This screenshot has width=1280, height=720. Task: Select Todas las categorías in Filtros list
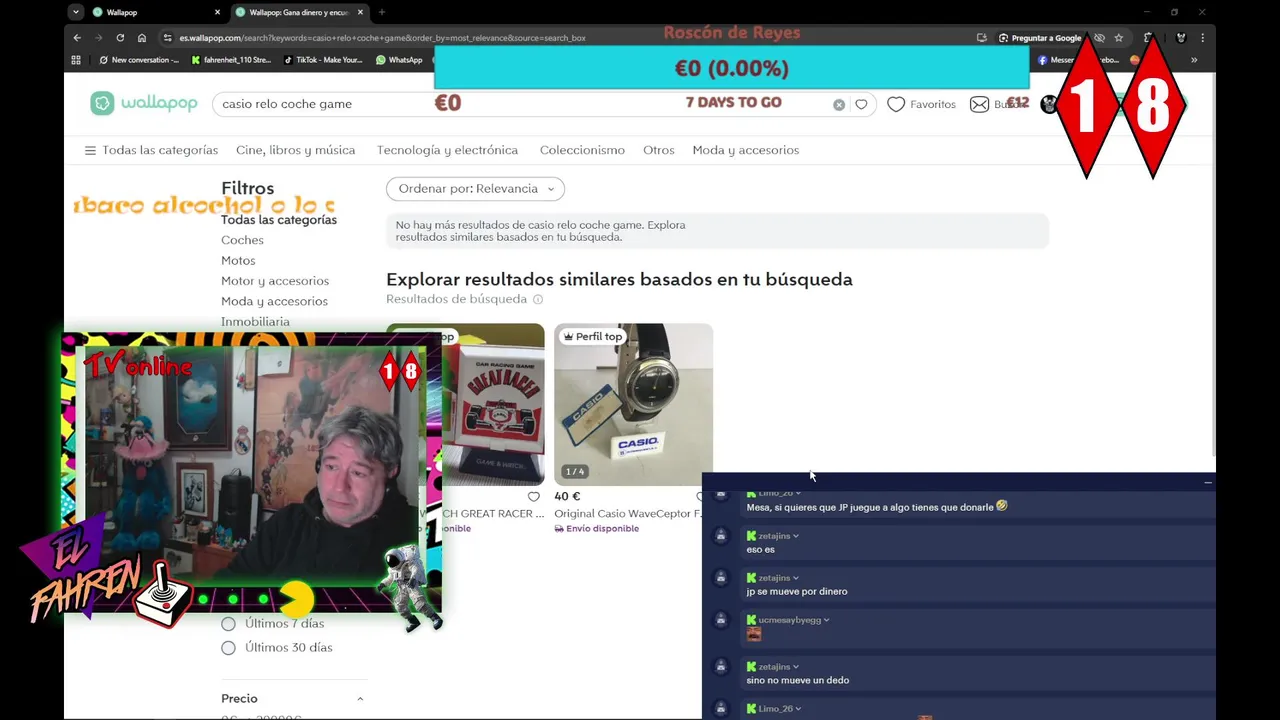click(x=279, y=220)
